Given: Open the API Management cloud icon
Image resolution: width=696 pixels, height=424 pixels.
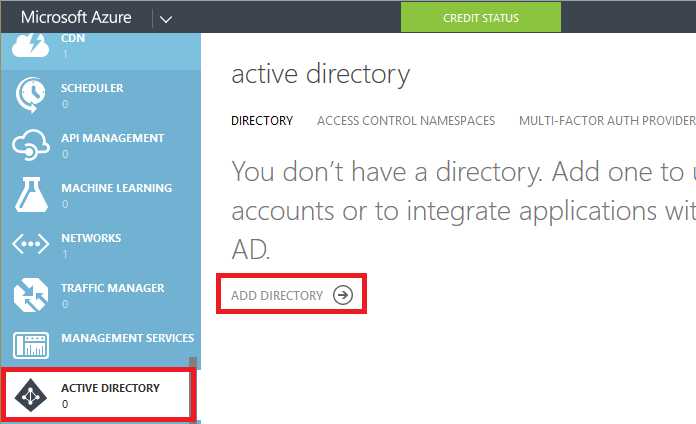Looking at the screenshot, I should click(x=31, y=145).
